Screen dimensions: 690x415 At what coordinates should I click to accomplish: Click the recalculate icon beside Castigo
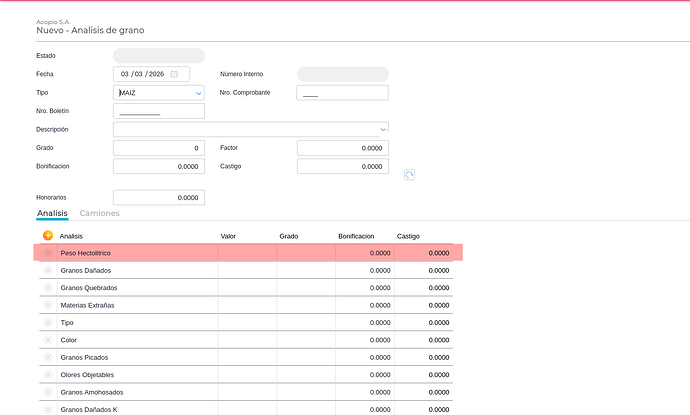point(409,174)
